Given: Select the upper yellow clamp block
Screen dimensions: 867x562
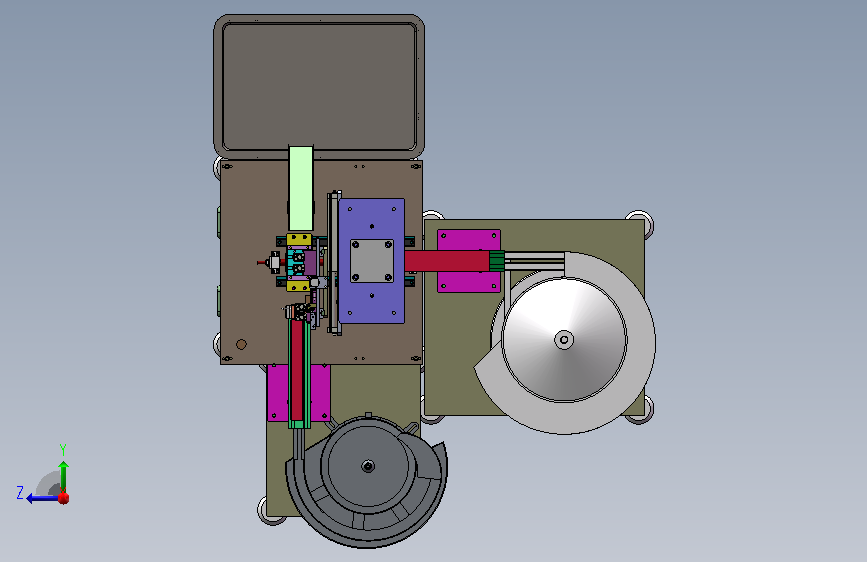Looking at the screenshot, I should (299, 240).
